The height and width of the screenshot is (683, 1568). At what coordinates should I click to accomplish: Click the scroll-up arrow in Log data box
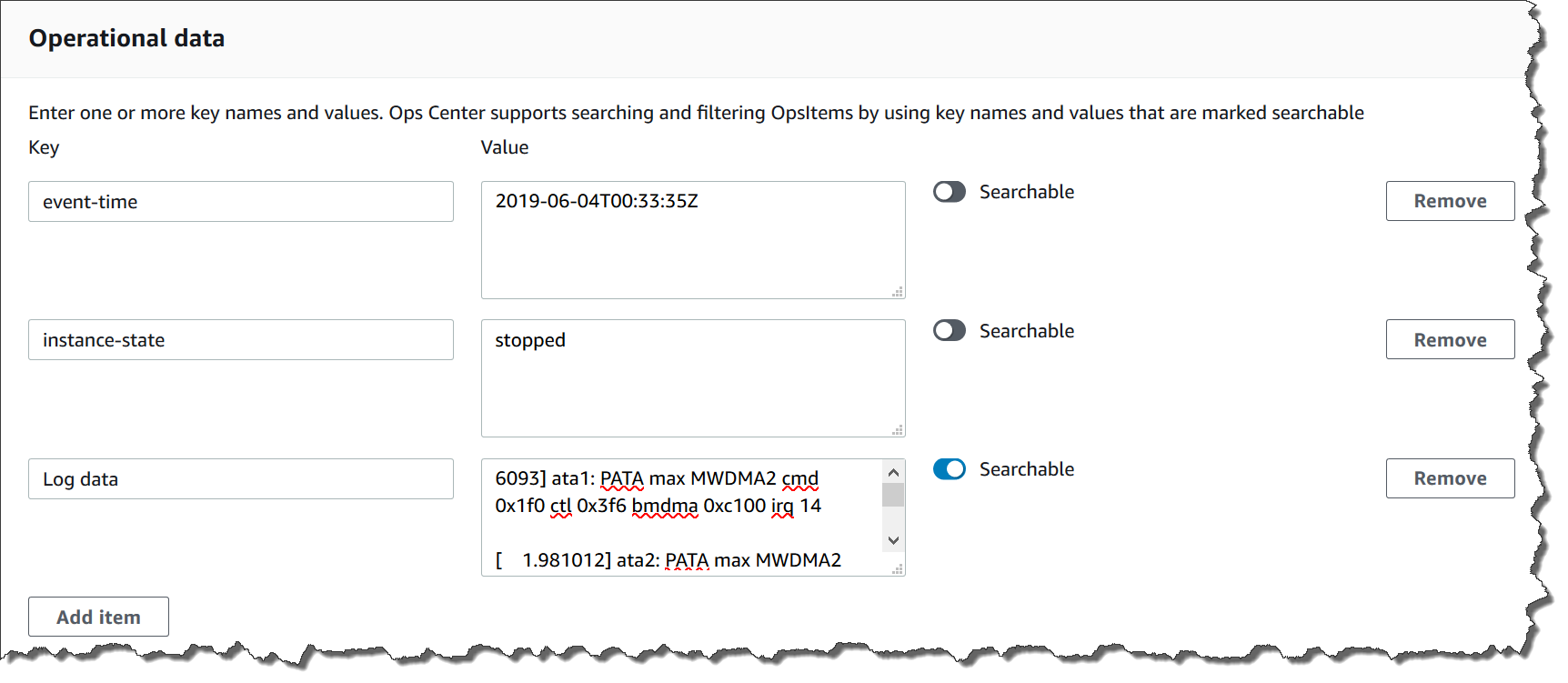point(893,471)
